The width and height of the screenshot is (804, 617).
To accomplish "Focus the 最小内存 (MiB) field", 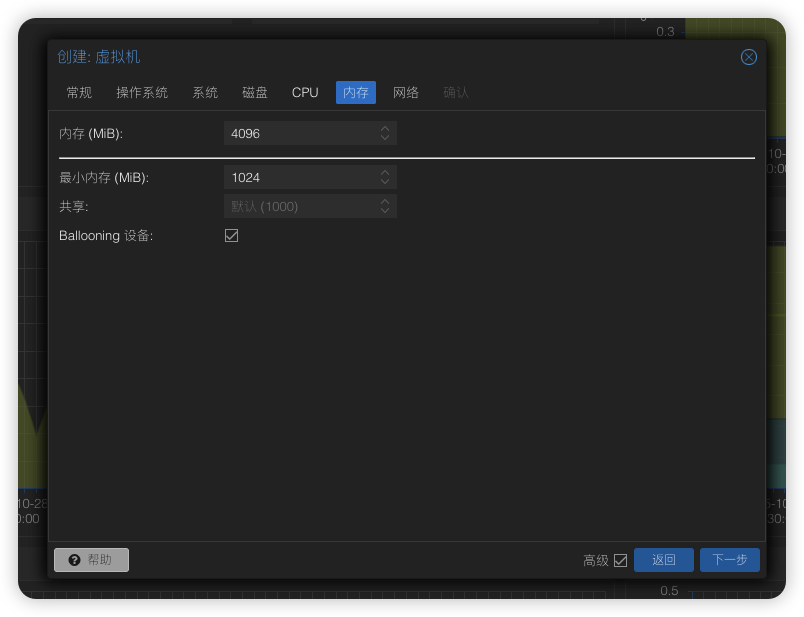I will click(300, 177).
